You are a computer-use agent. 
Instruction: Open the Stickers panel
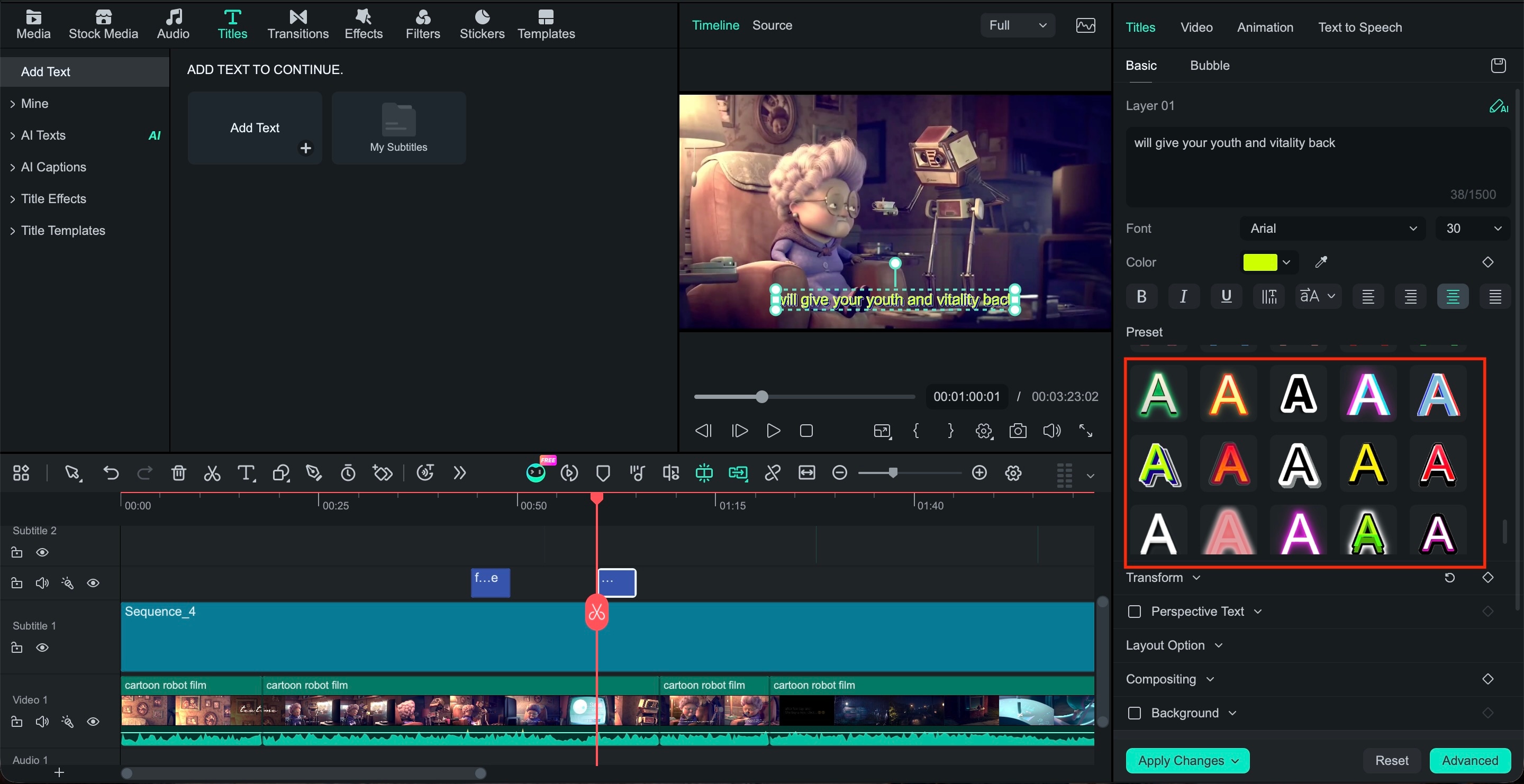[482, 25]
